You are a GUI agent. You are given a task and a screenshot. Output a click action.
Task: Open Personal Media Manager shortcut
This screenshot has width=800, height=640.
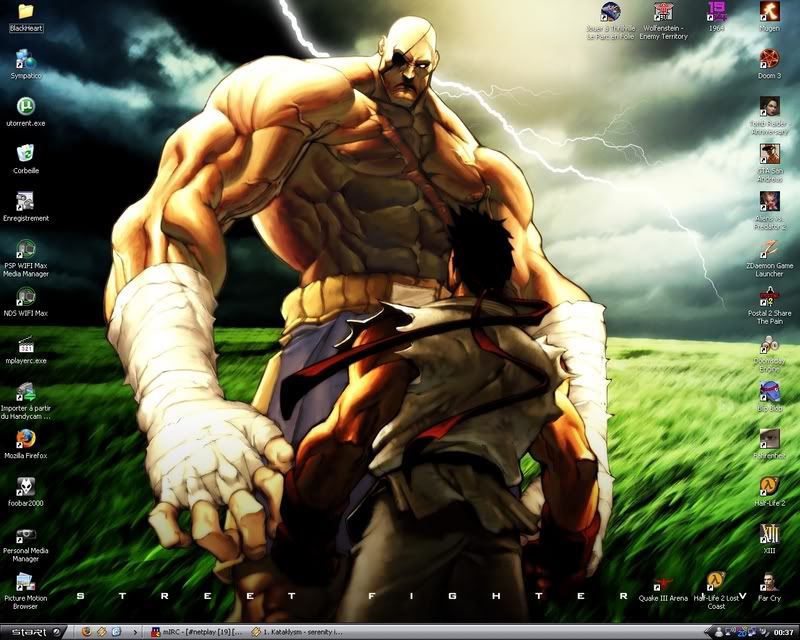[26, 544]
